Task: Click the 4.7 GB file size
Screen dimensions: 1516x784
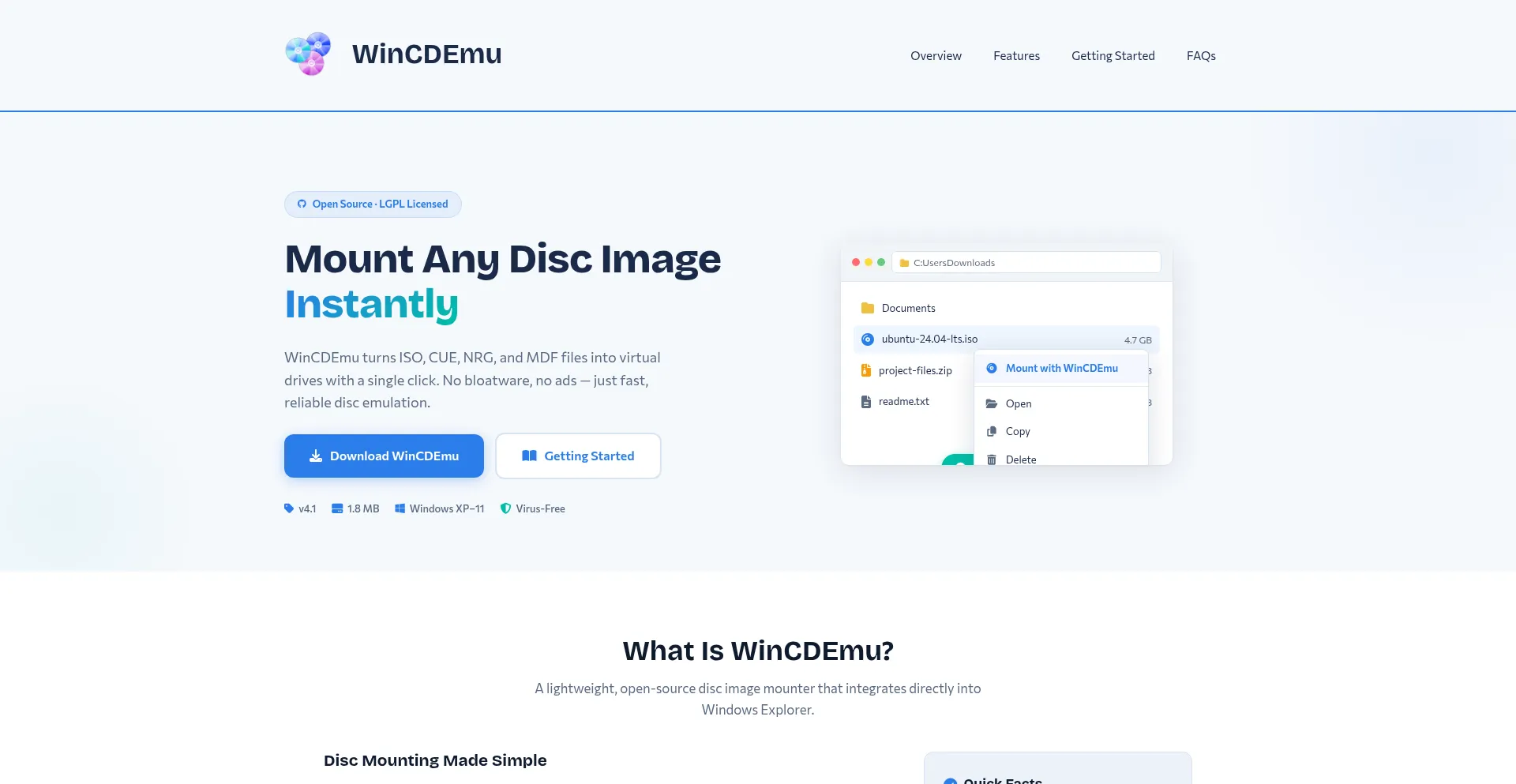Action: [1138, 340]
